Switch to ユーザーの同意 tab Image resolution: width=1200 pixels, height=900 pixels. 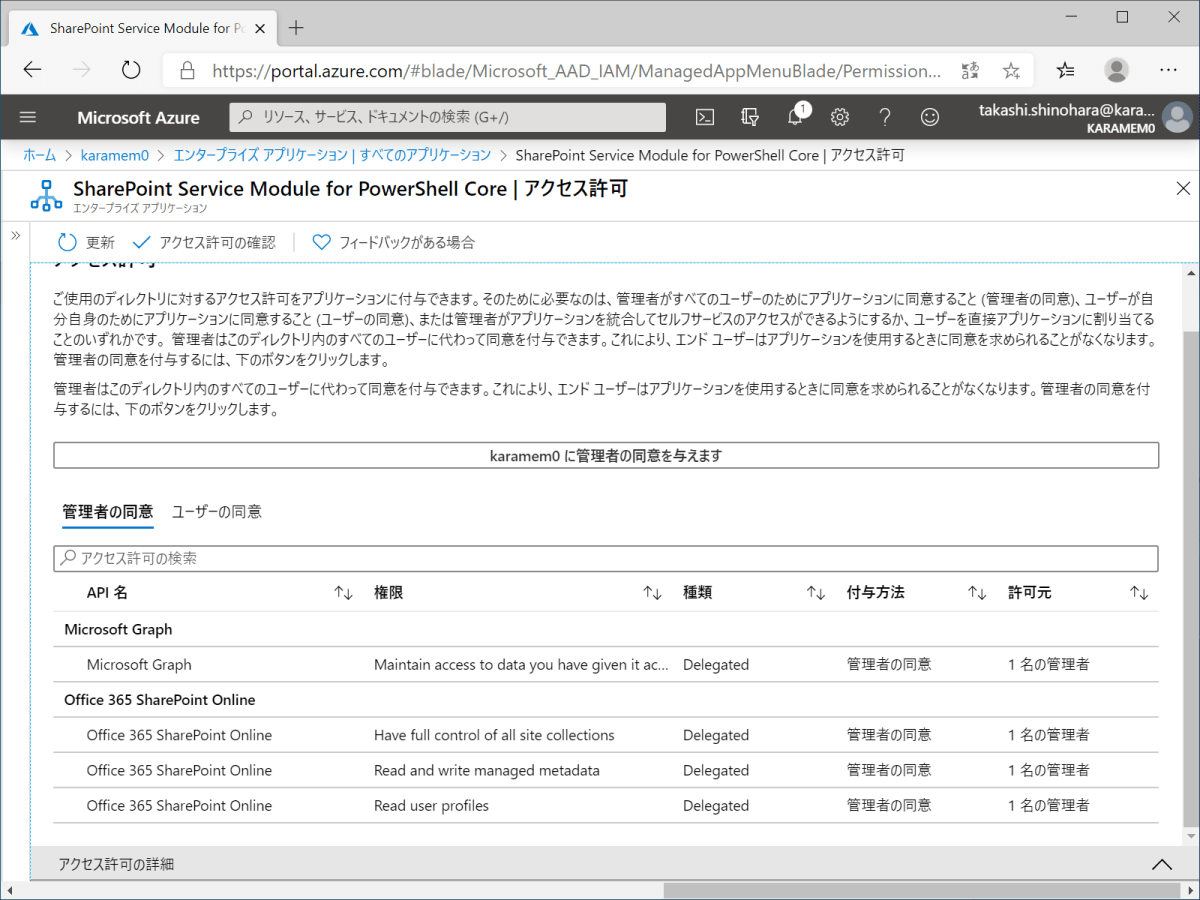217,511
